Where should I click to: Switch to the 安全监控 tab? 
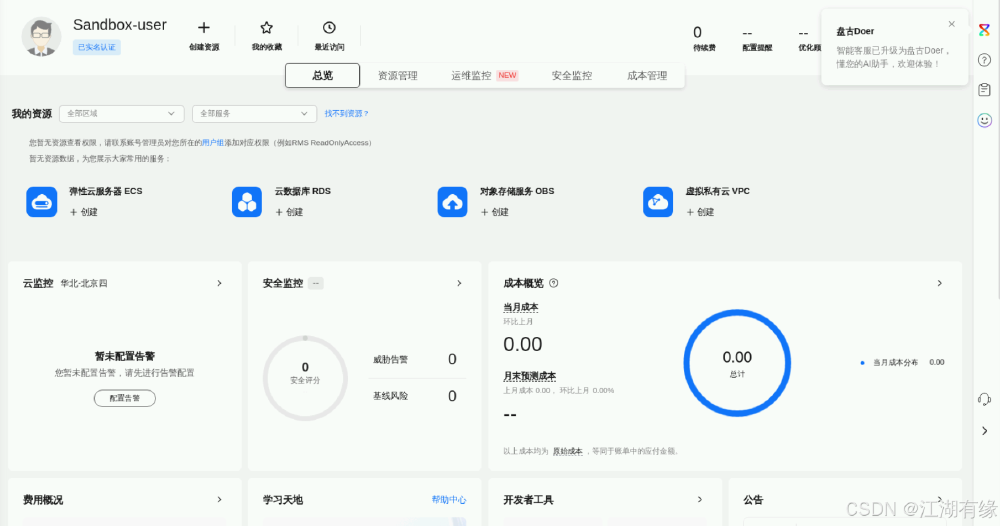pos(572,75)
